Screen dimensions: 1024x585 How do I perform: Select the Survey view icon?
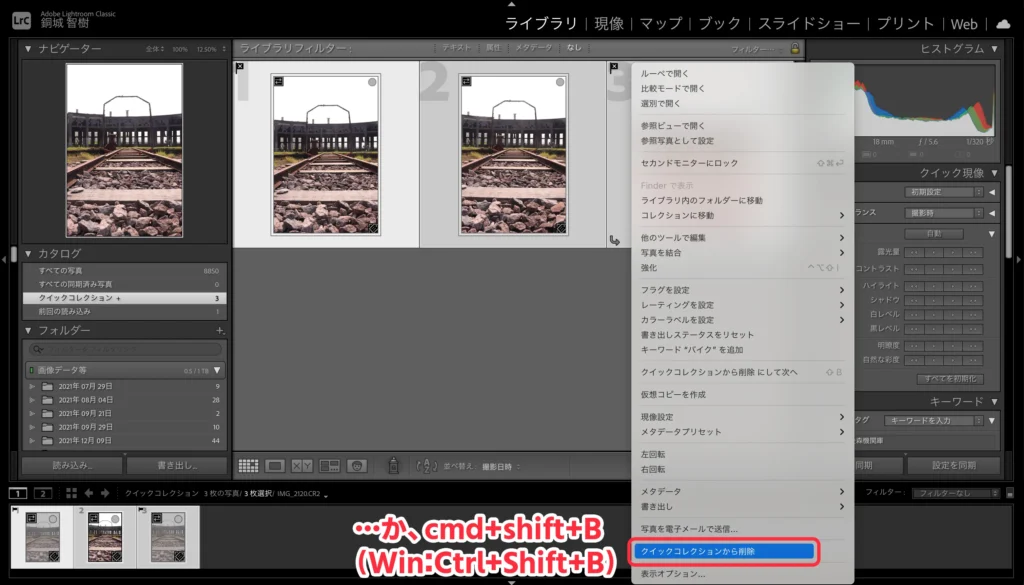point(330,464)
